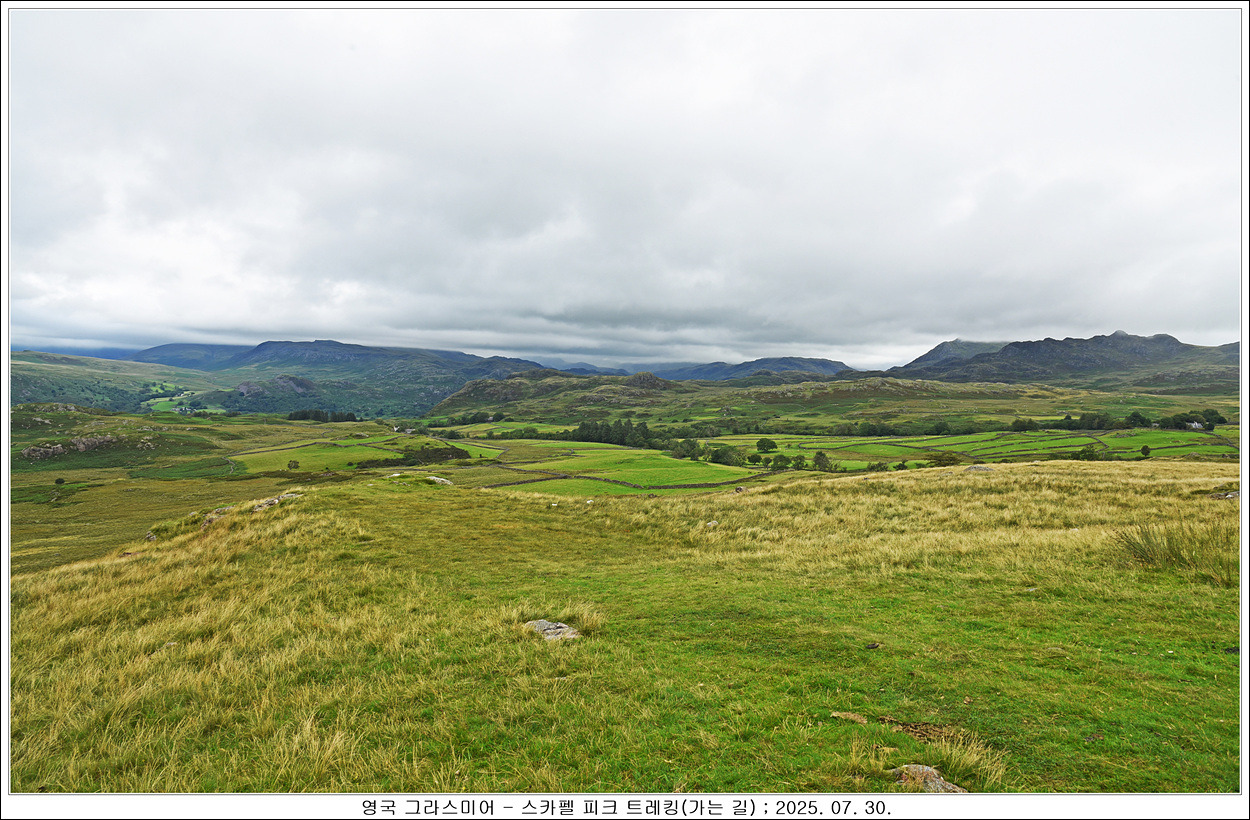Click the tall dark grass tuft at right
This screenshot has height=820, width=1250.
[1180, 547]
